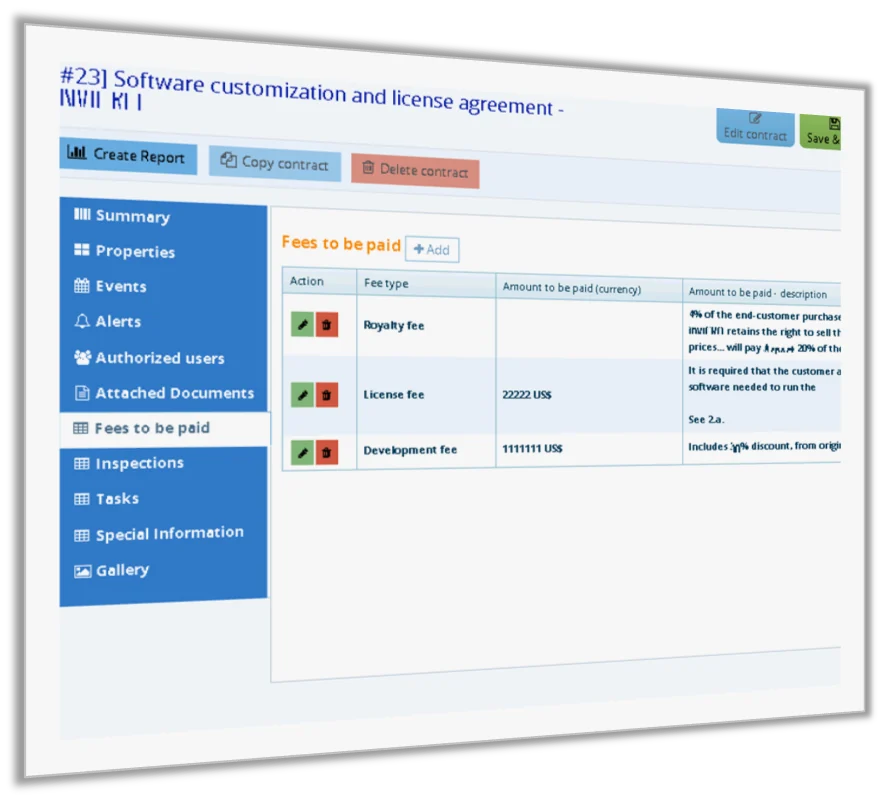The image size is (880, 800).
Task: Select Fees to be paid menu item
Action: [164, 428]
